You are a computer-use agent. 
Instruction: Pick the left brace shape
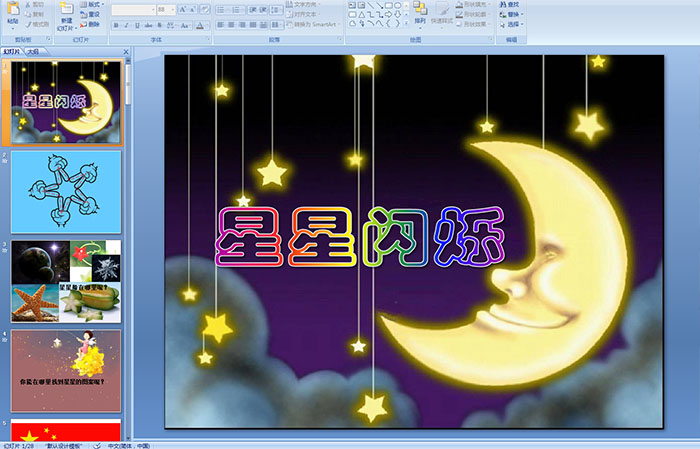coord(388,23)
